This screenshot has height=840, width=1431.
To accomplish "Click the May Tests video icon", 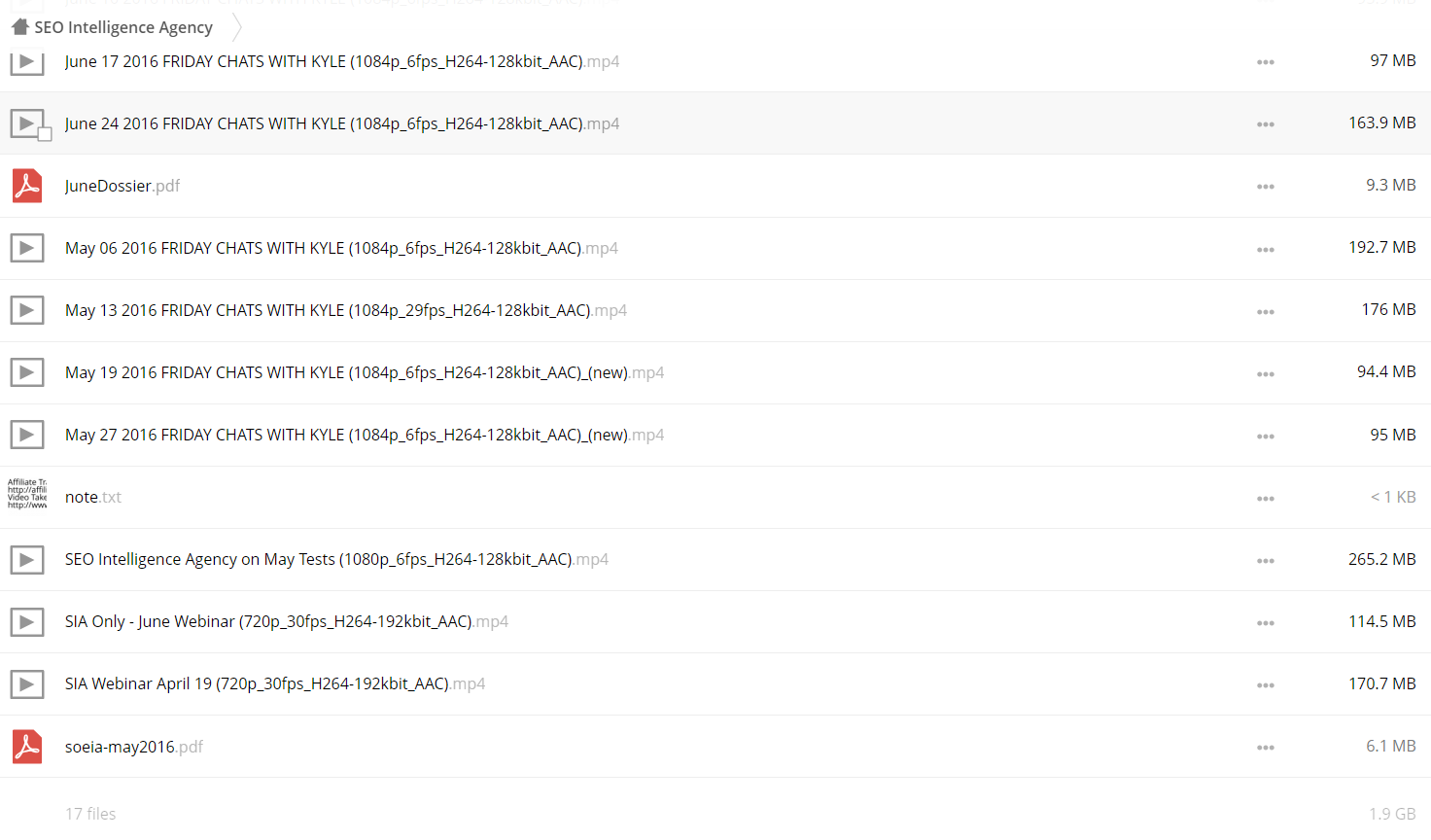I will click(27, 560).
